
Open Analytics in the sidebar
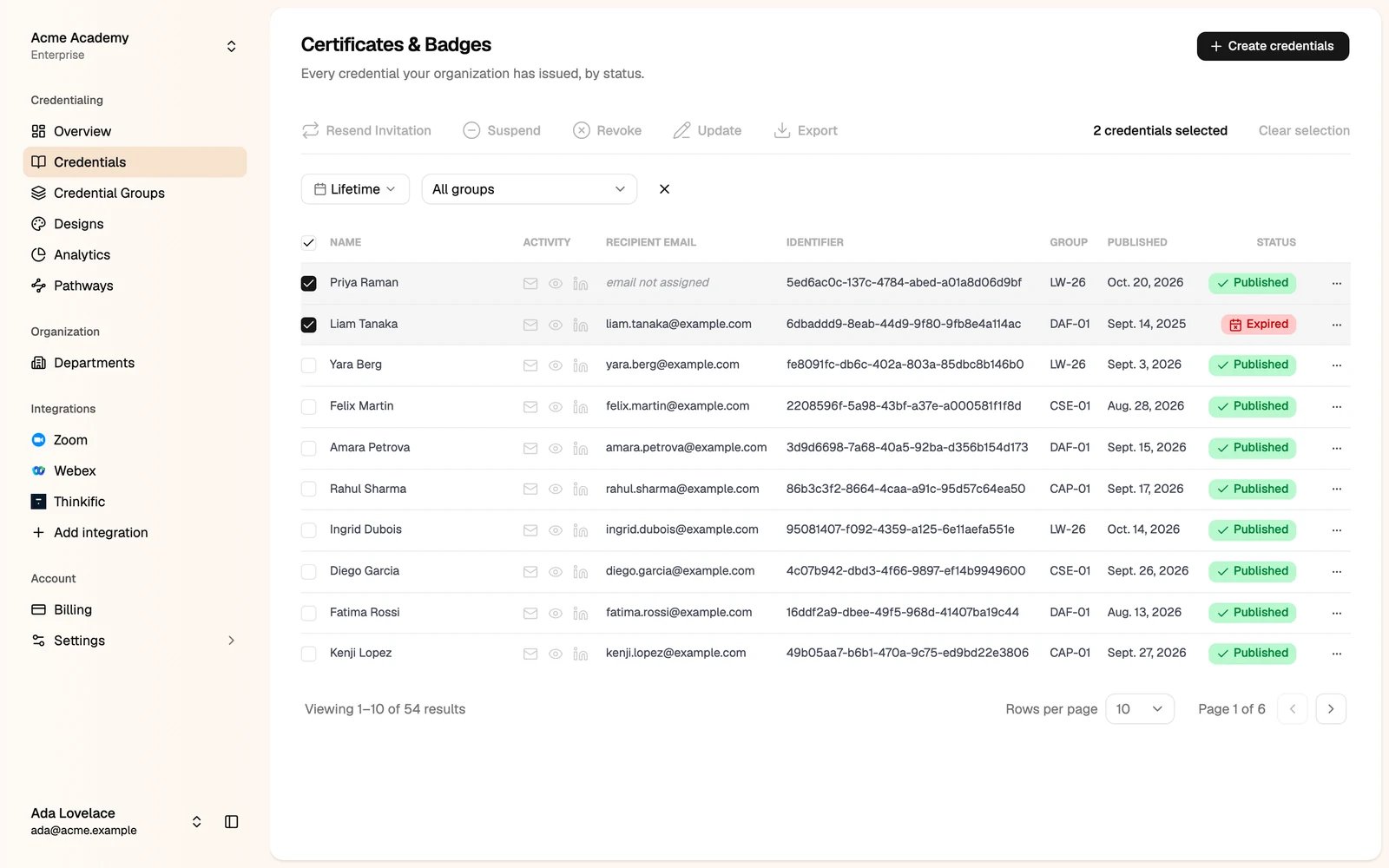(135, 254)
